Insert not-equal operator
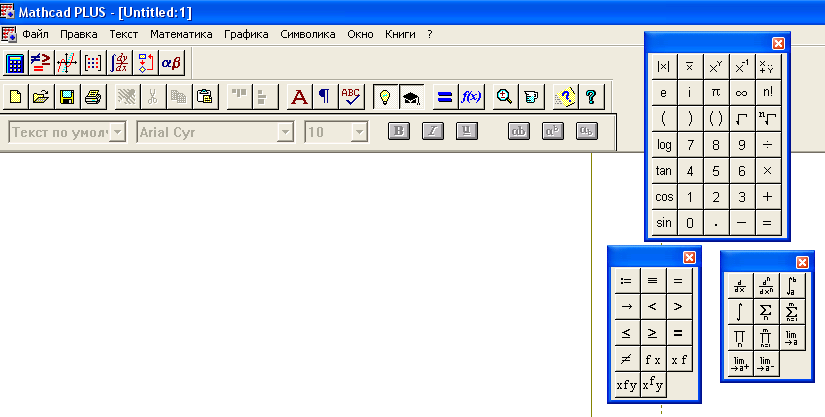The image size is (825, 417). pos(627,359)
